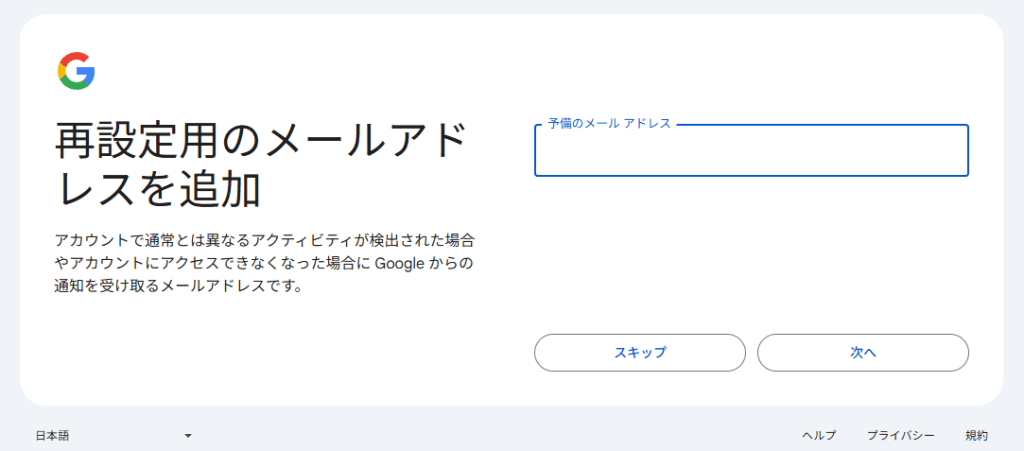Open the ヘルプ link

coord(819,435)
